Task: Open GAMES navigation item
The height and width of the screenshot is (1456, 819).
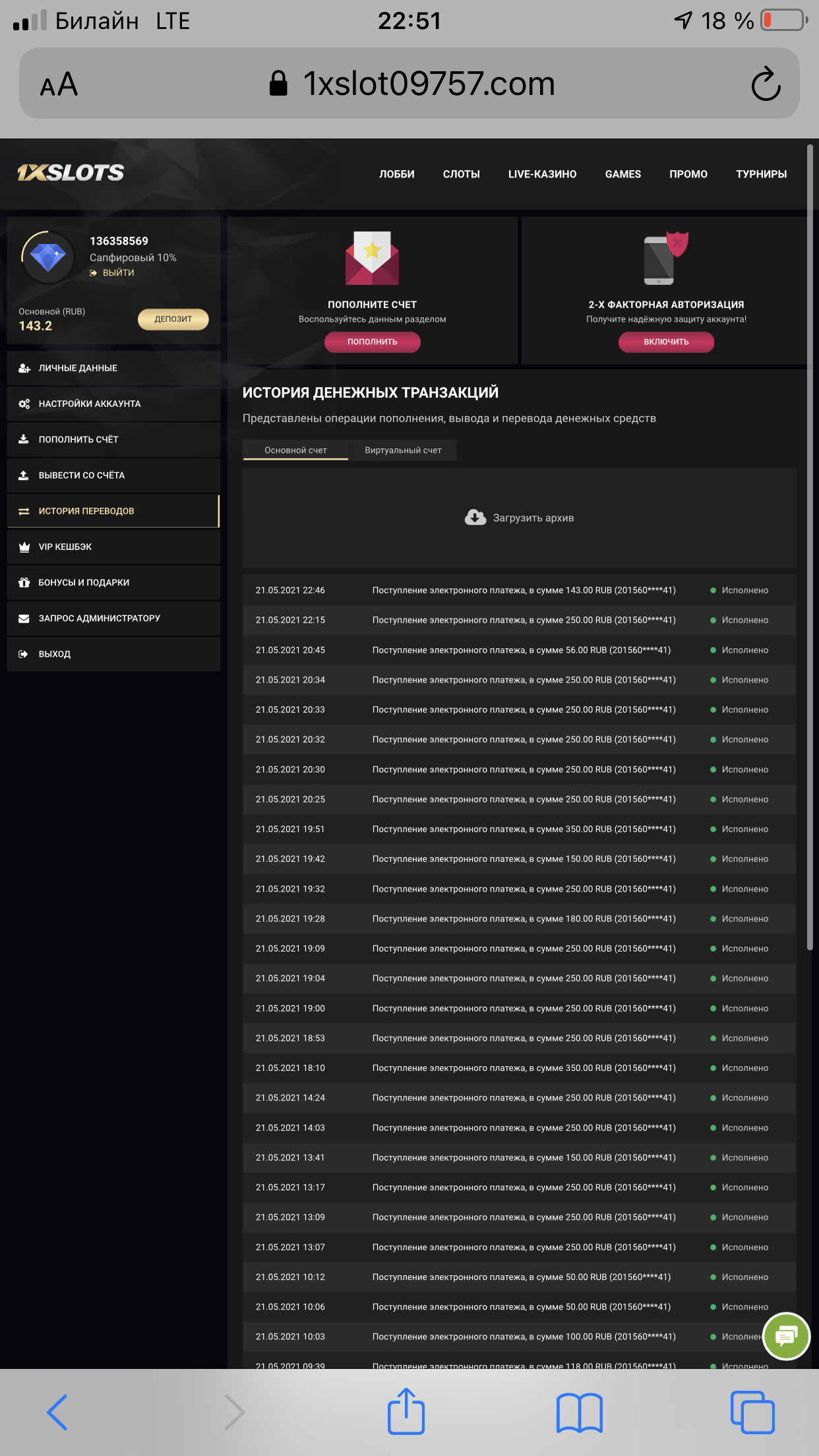Action: [623, 174]
